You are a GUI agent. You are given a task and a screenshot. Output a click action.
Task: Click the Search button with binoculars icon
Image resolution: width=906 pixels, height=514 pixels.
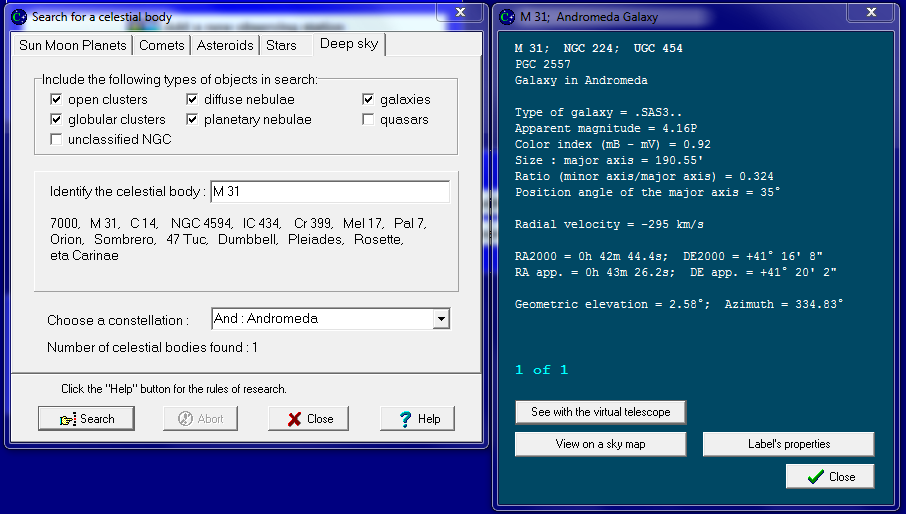86,419
